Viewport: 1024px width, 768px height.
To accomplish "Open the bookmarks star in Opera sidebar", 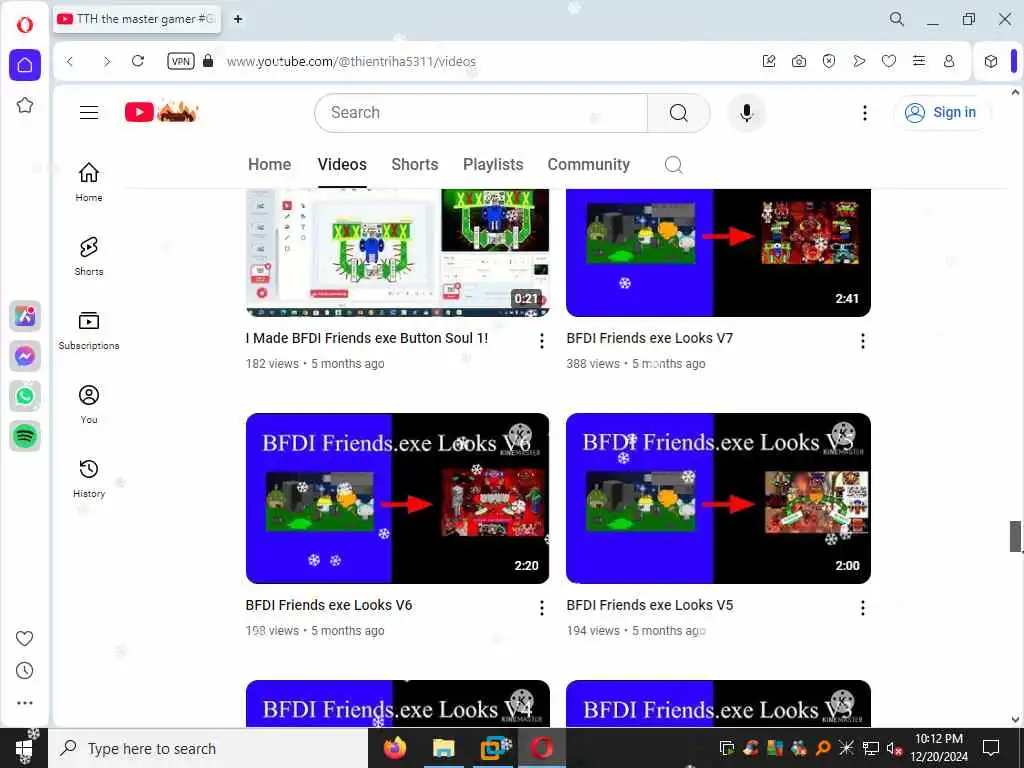I will click(25, 105).
